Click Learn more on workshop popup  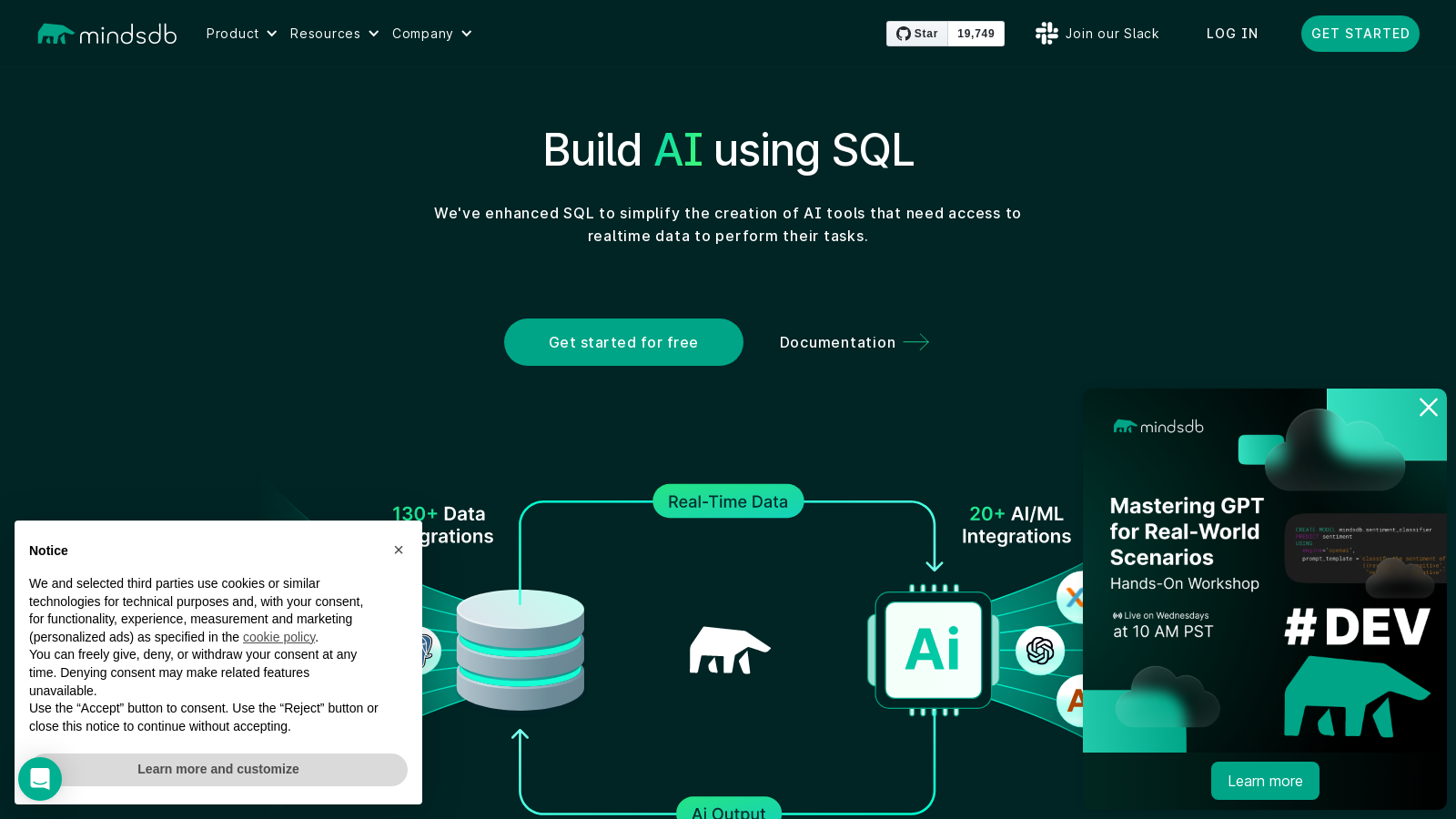(1265, 781)
